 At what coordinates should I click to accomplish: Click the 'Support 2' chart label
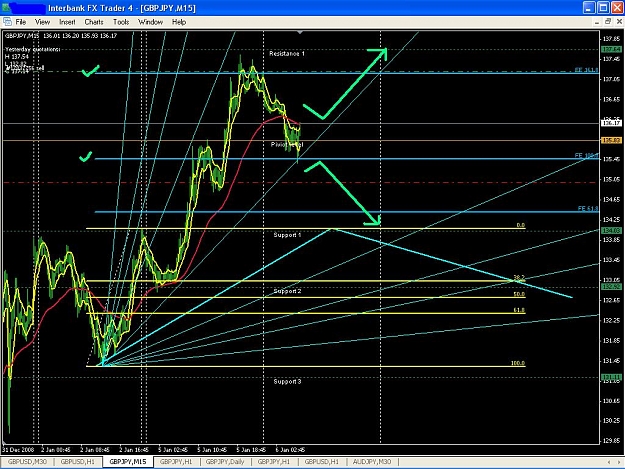click(287, 291)
